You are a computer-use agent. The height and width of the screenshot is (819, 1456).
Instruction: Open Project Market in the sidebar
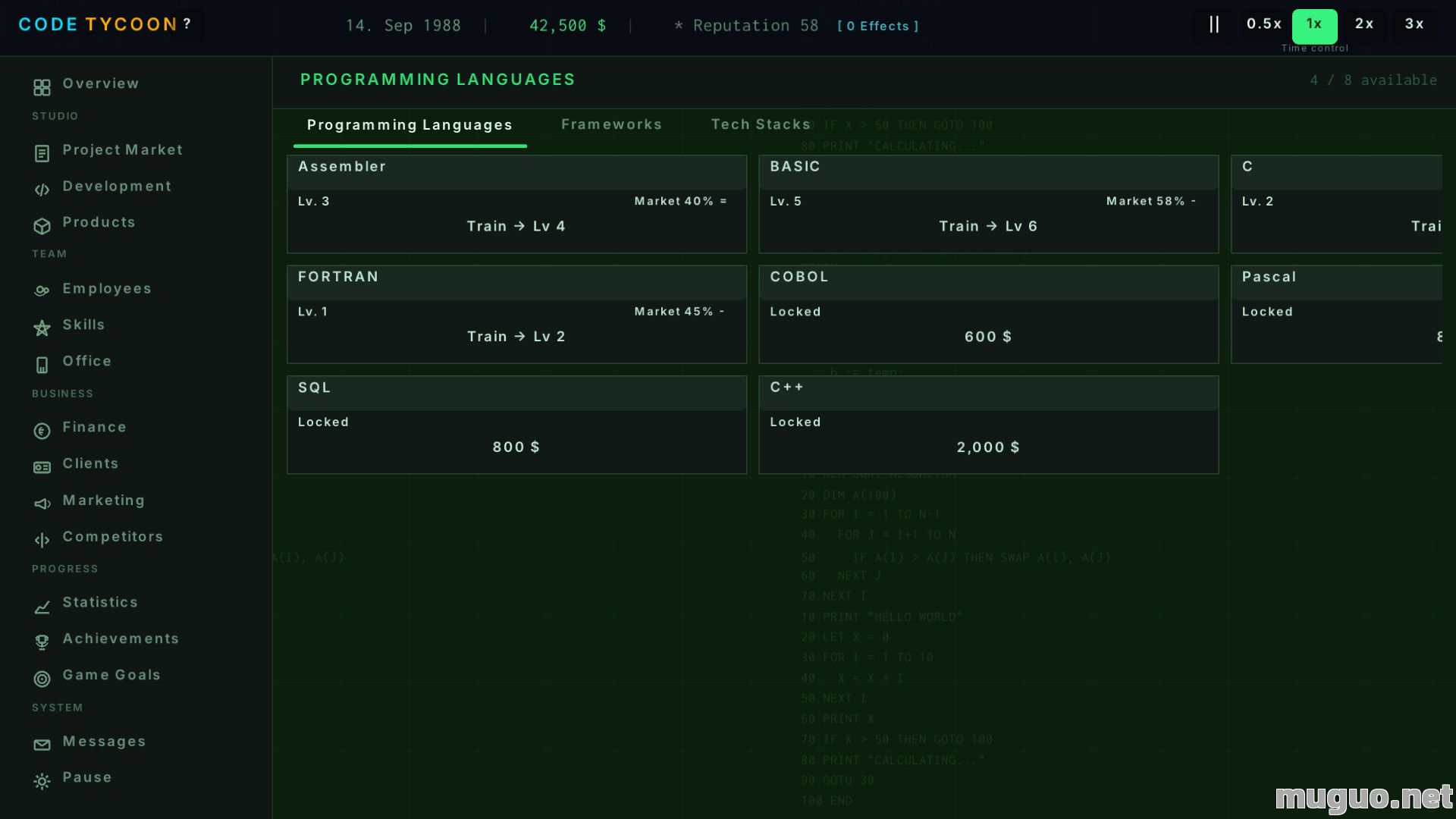(123, 150)
